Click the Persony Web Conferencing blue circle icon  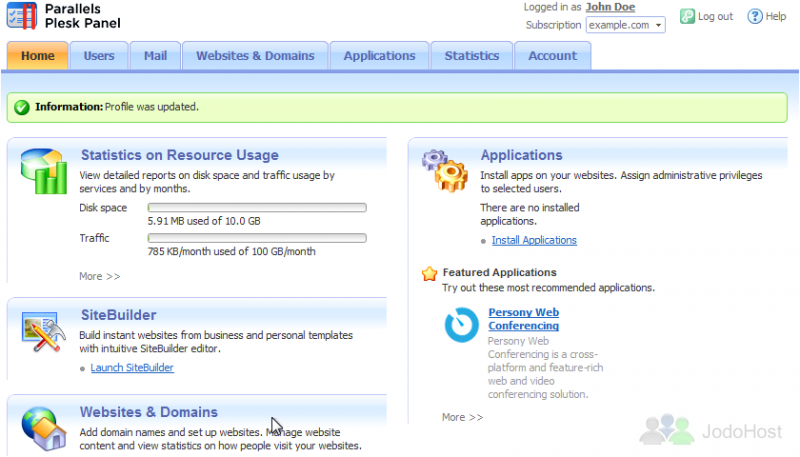462,325
